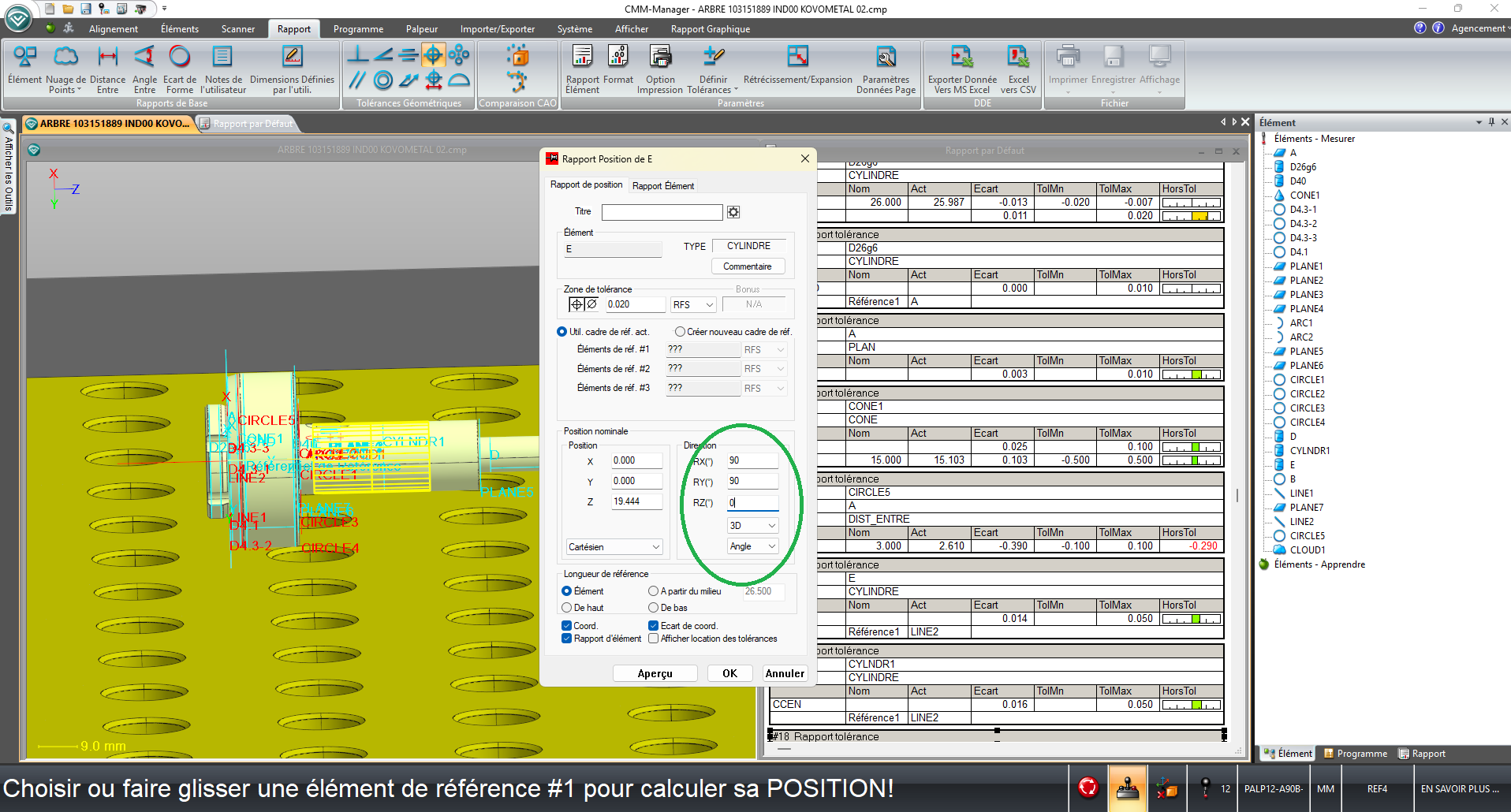Click the red reset status bar icon

1088,788
